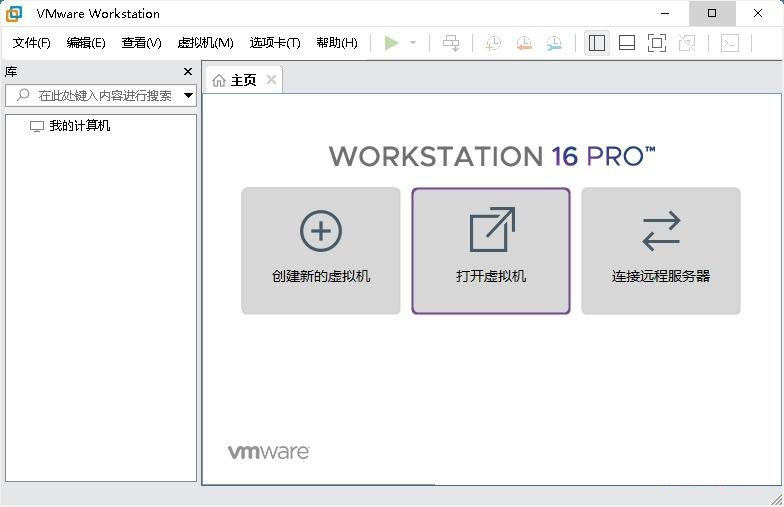Click 打开虚拟机 tile
The image size is (784, 507).
(491, 251)
